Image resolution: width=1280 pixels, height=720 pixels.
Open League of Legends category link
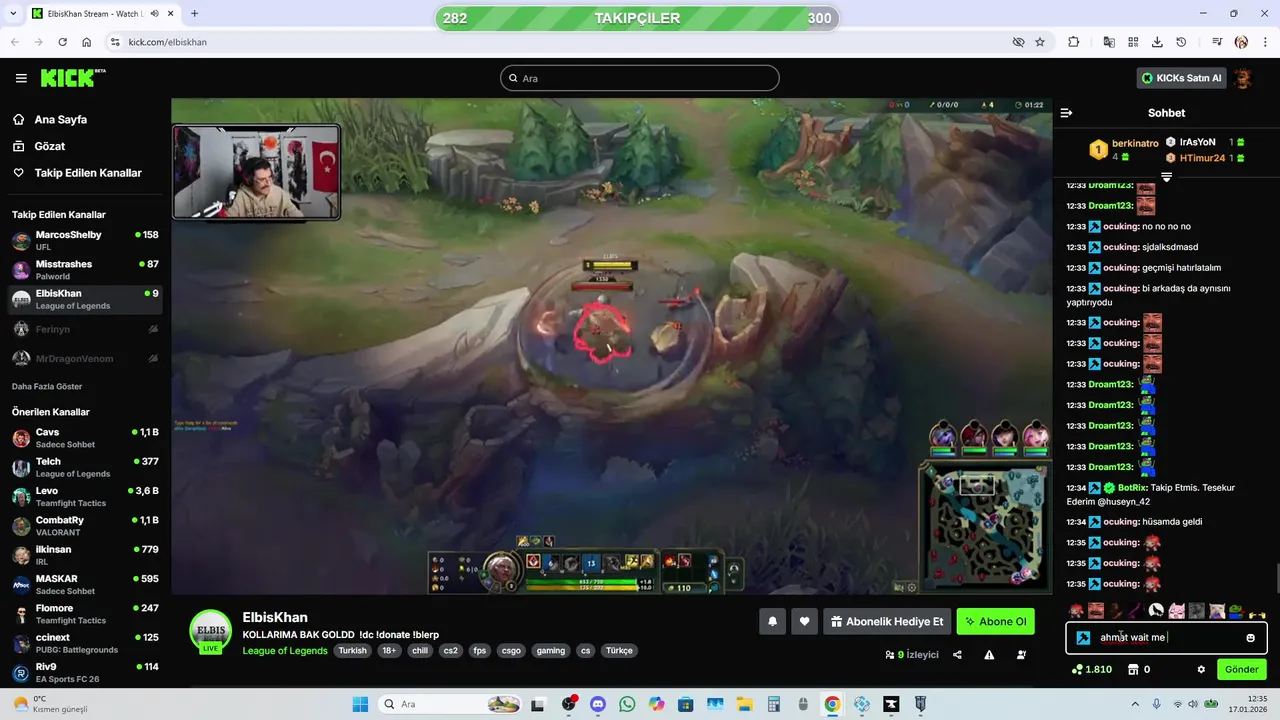(285, 650)
